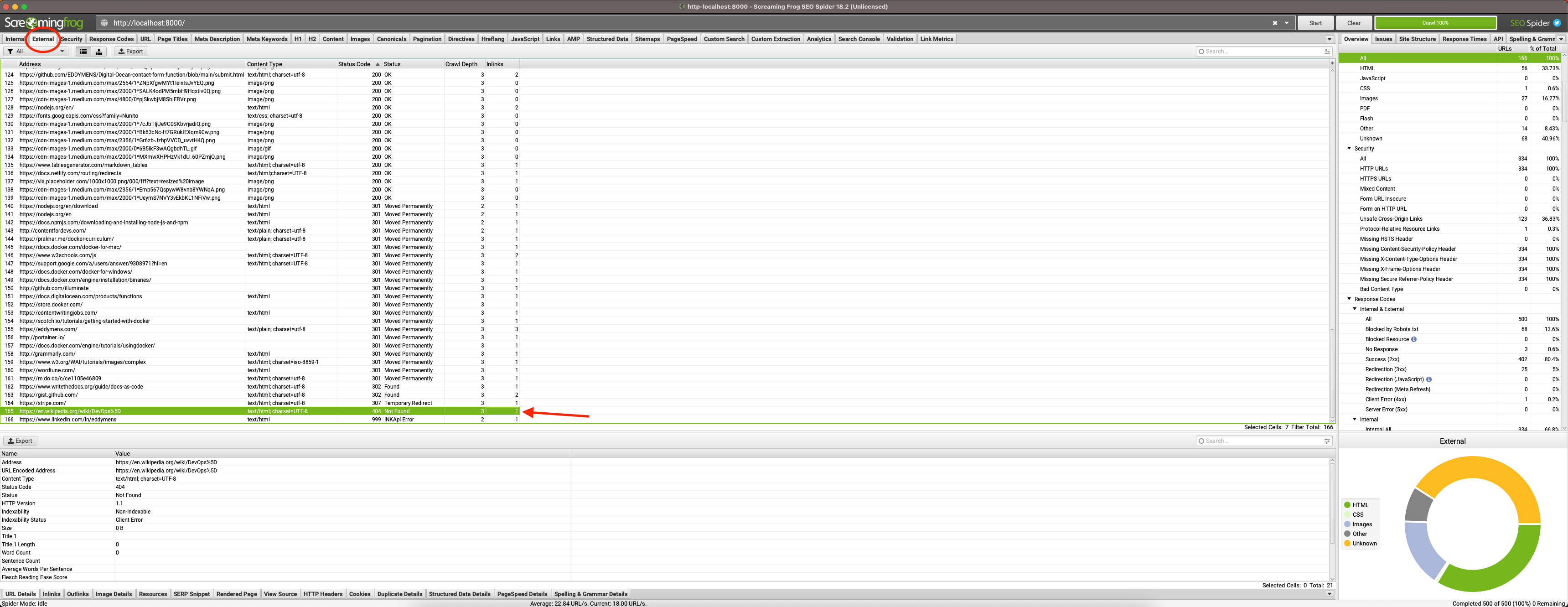Screen dimensions: 1568x607
Task: Open the URL history dropdown arrow
Action: (x=1287, y=23)
